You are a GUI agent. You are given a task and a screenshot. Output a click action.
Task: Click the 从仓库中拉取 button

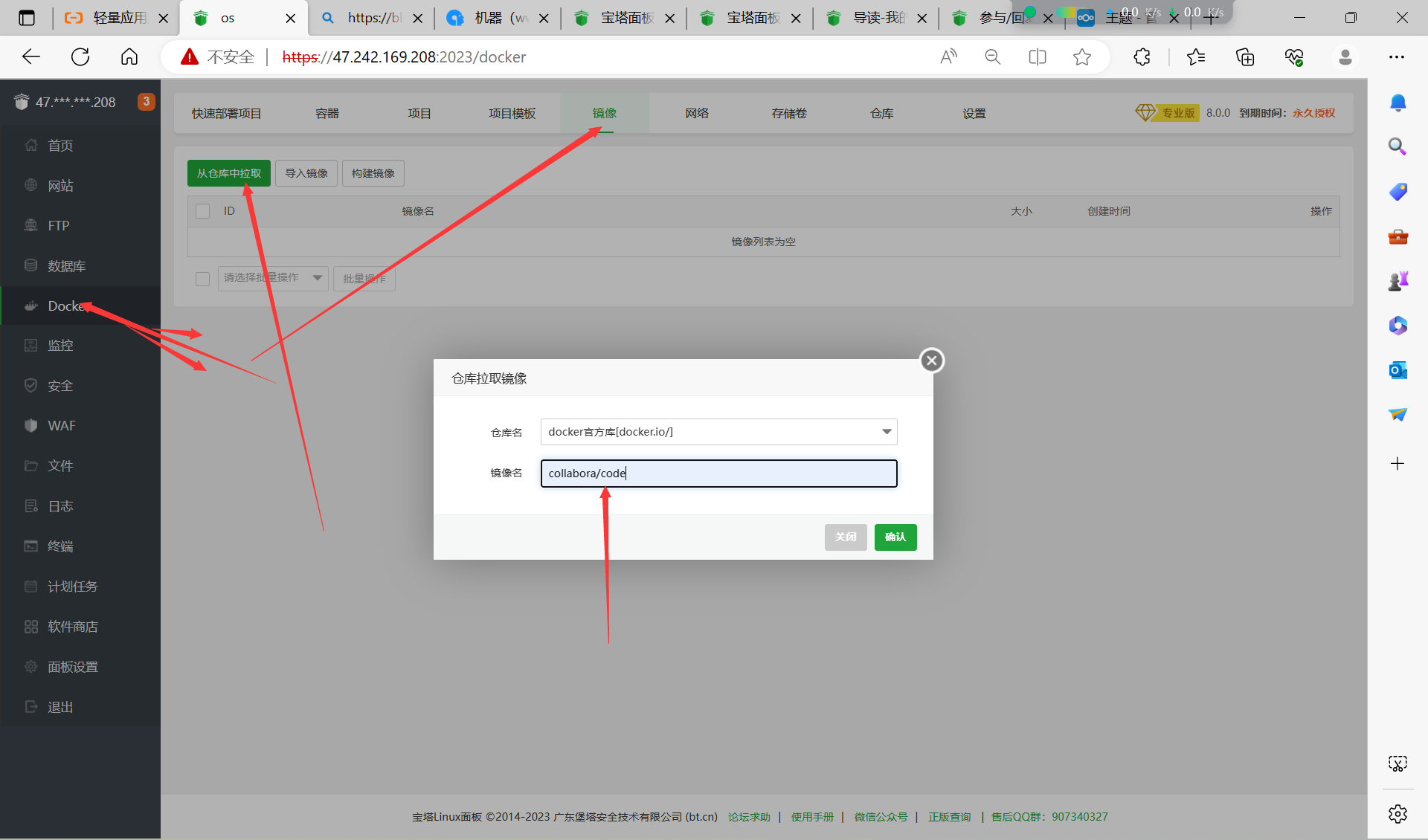tap(229, 173)
